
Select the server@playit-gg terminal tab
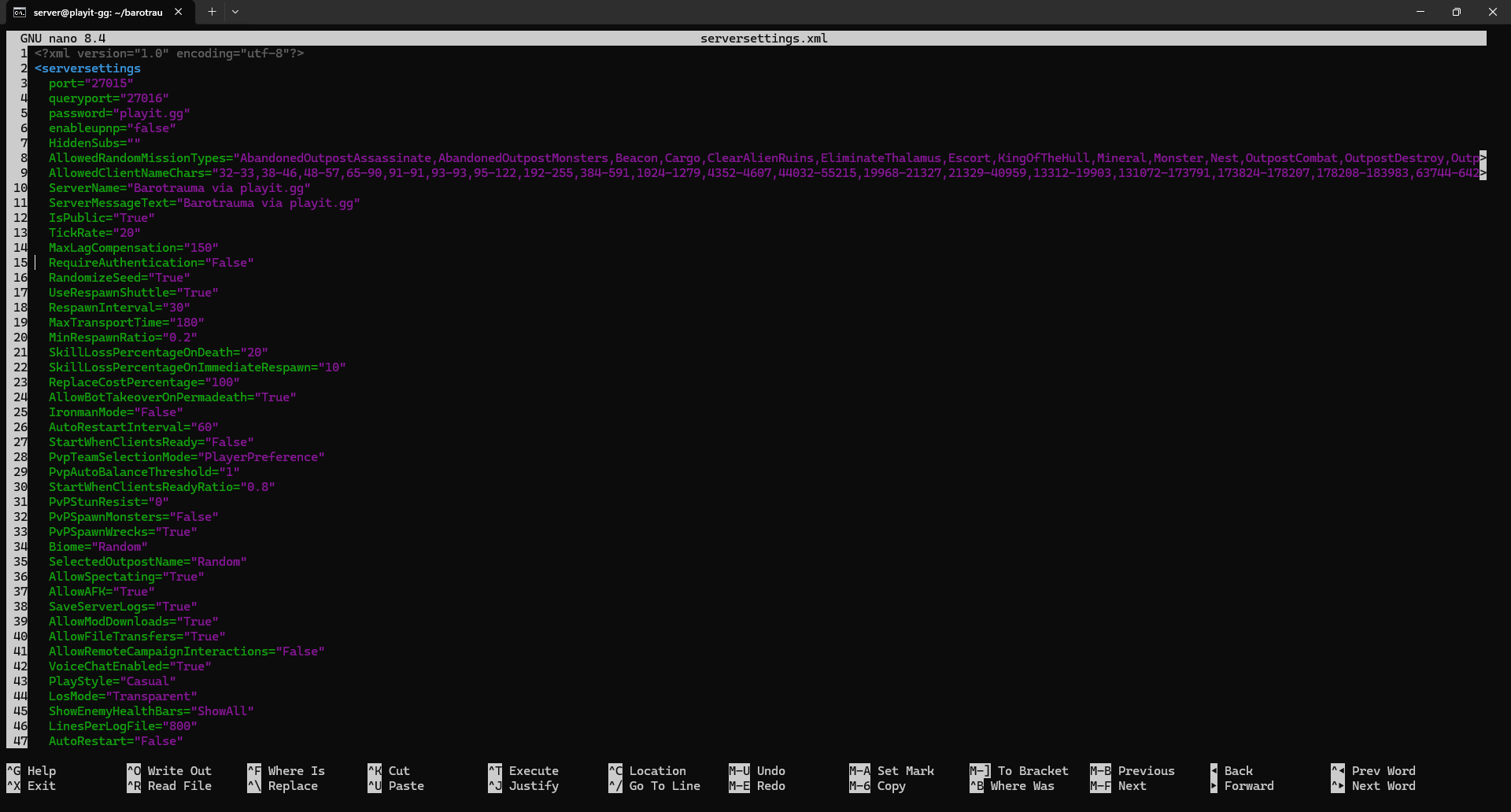click(x=98, y=12)
